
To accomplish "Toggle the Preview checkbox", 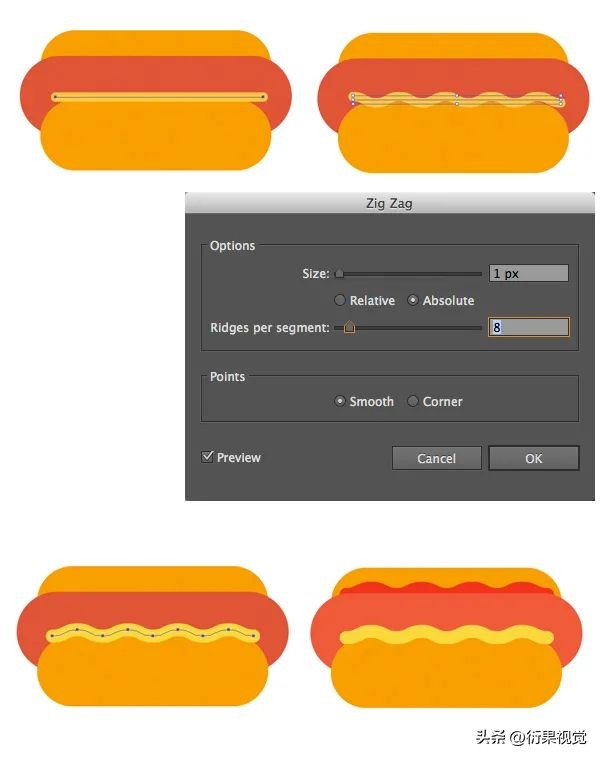I will (207, 457).
